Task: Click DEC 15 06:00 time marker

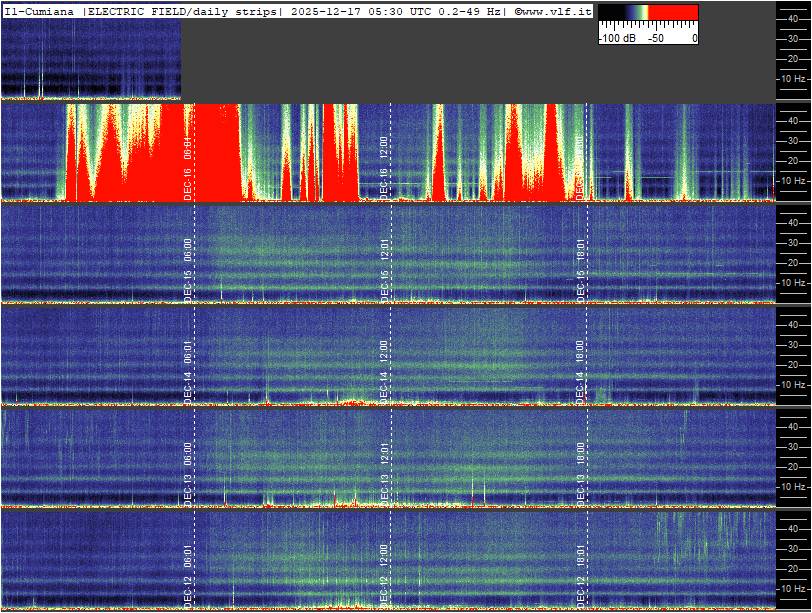Action: [x=188, y=270]
